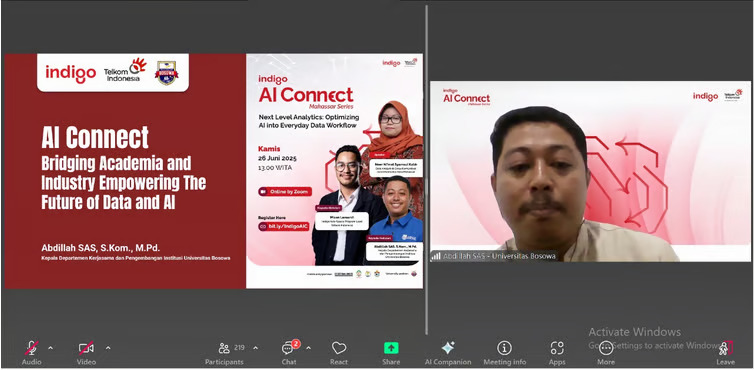The image size is (754, 370).
Task: Turn on camera with the Video button
Action: point(86,352)
